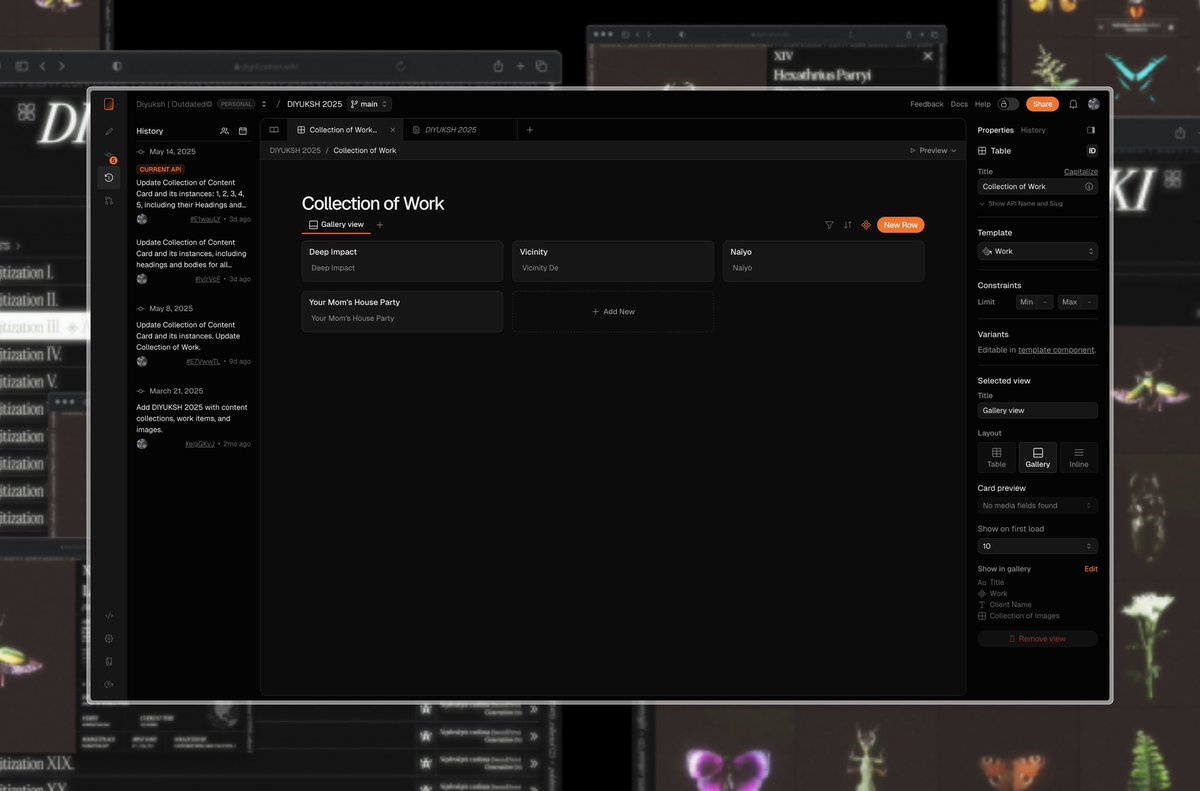Click Edit next to Show in gallery

[1091, 569]
